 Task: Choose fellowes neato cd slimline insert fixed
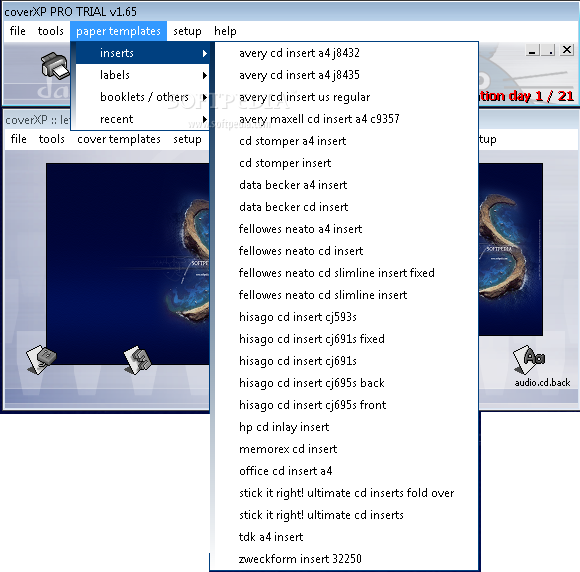346,273
